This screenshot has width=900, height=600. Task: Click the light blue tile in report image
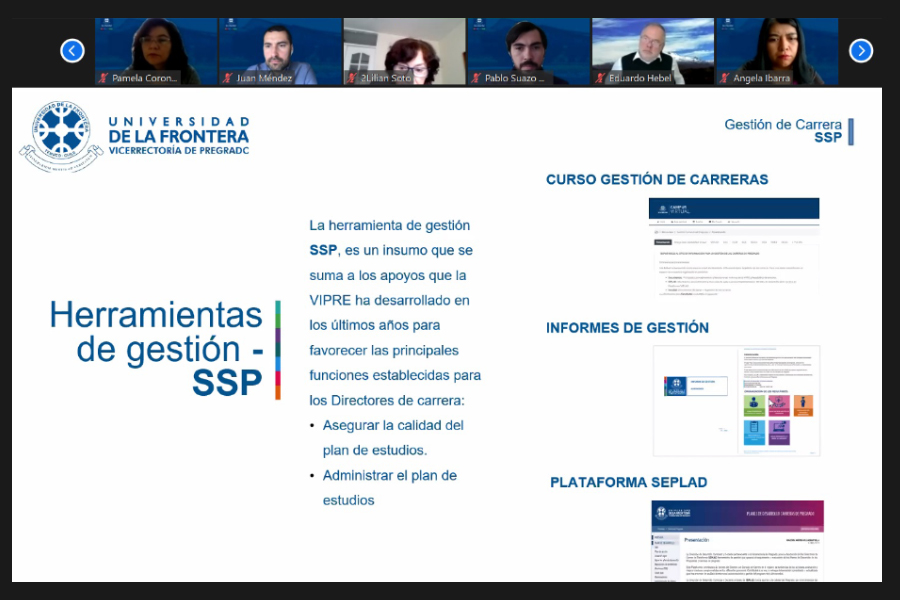(754, 432)
